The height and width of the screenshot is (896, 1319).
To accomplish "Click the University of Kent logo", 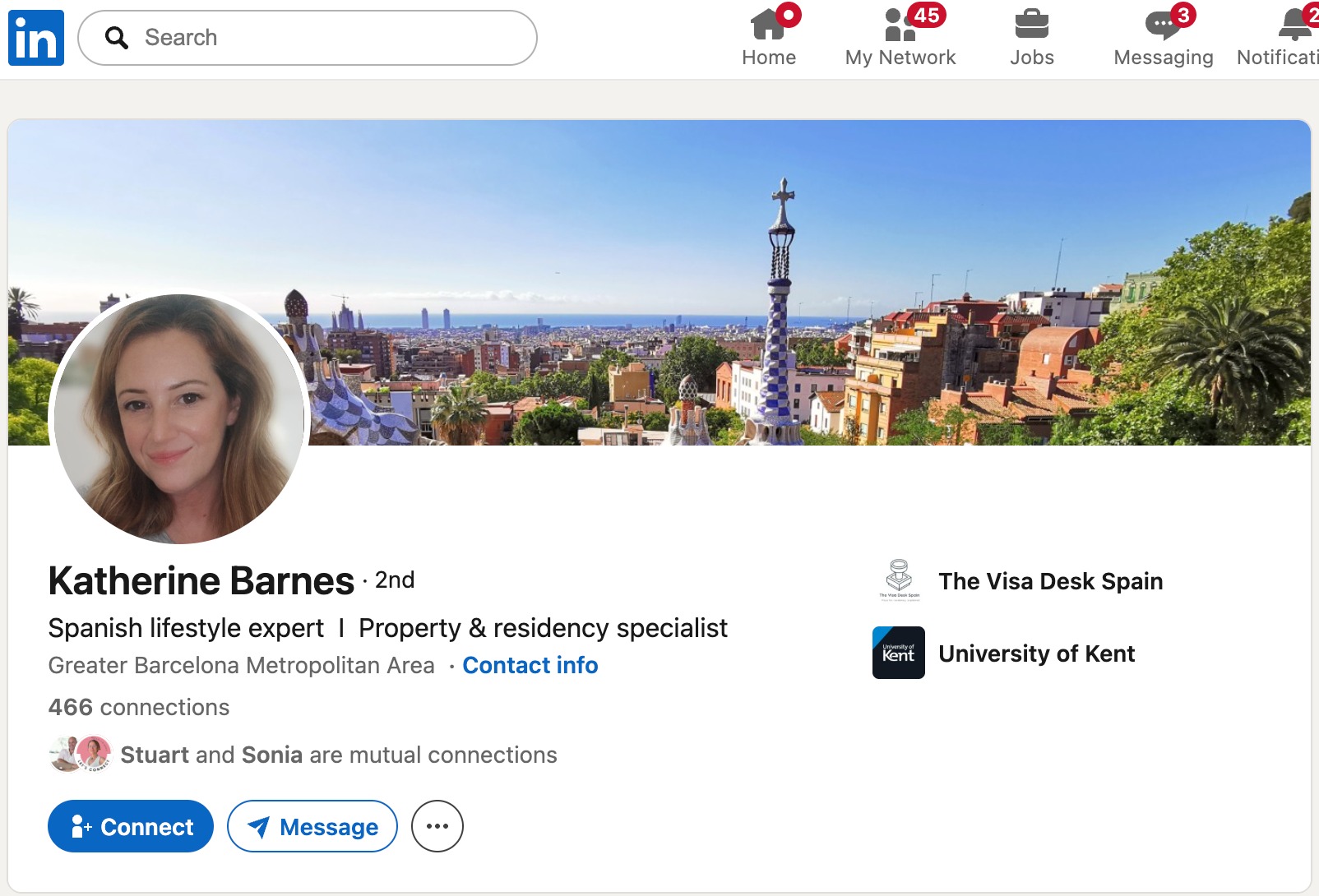I will point(899,653).
